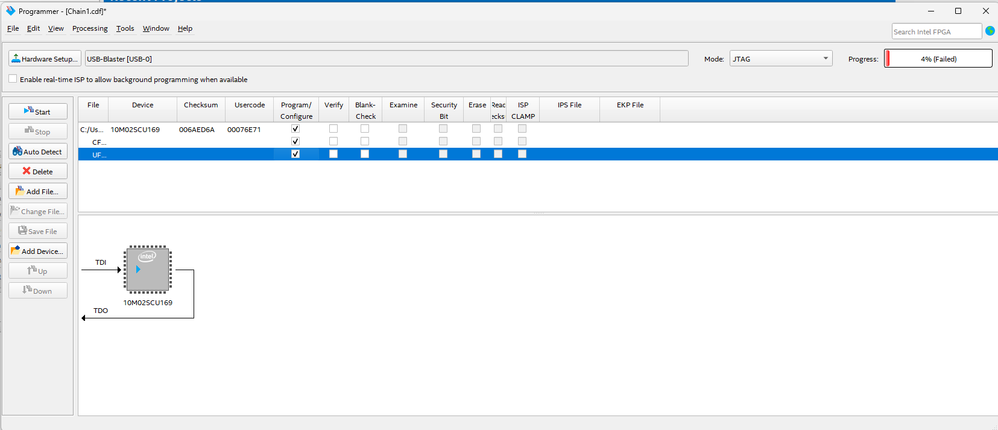
Task: Click the File column header
Action: point(94,110)
